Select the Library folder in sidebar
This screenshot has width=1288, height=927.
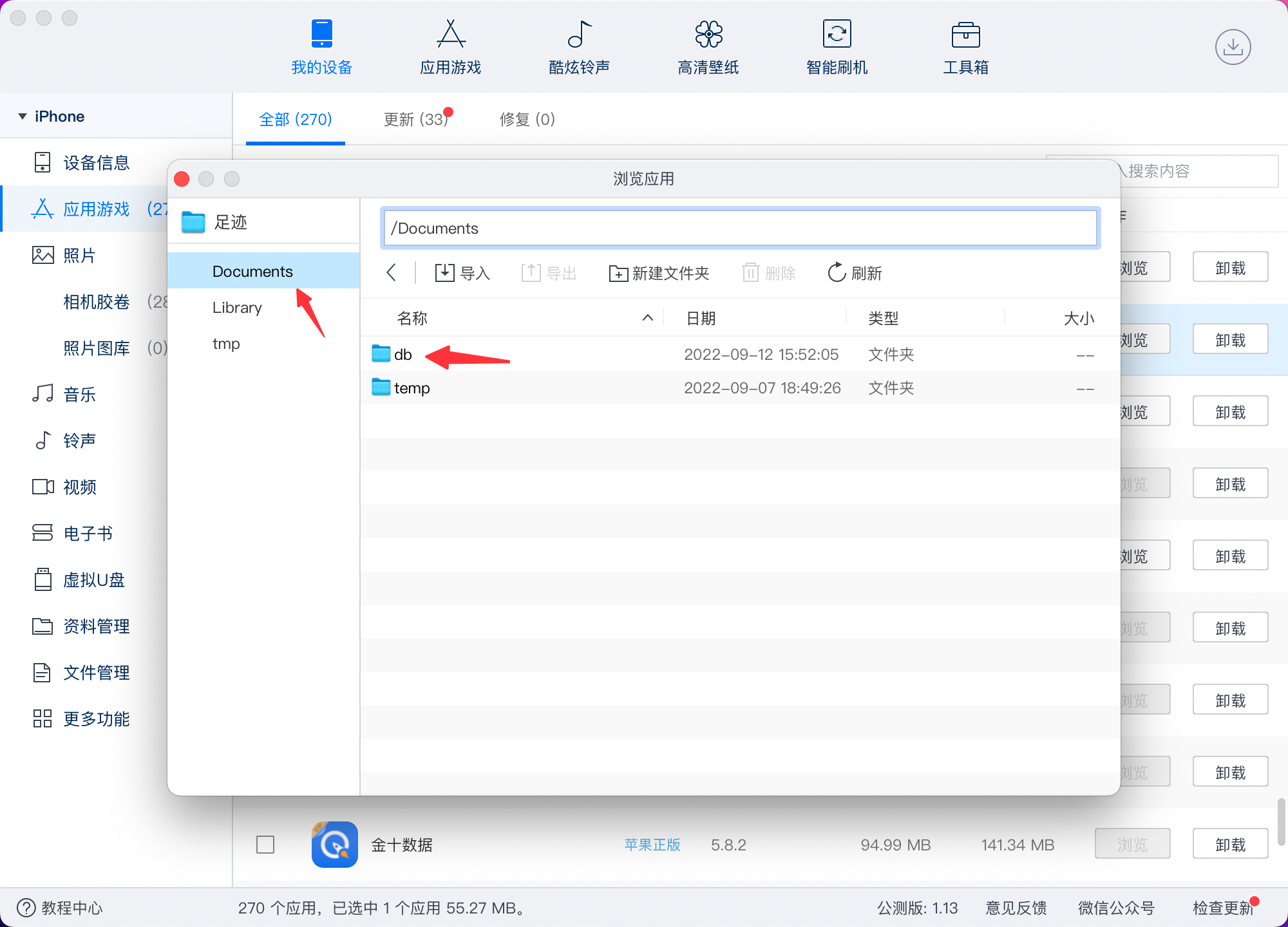237,308
